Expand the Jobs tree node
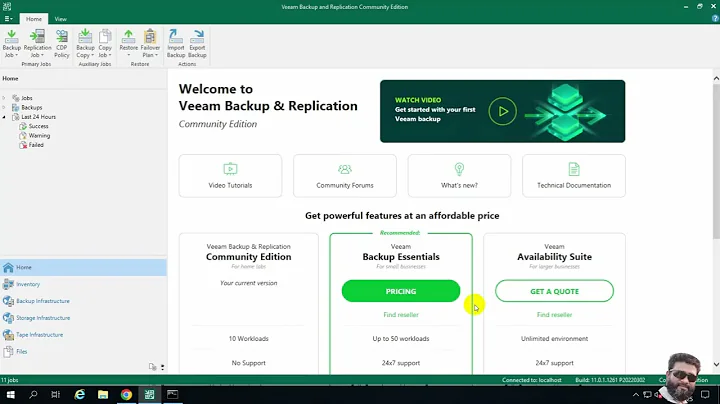Viewport: 720px width, 404px height. (x=4, y=98)
